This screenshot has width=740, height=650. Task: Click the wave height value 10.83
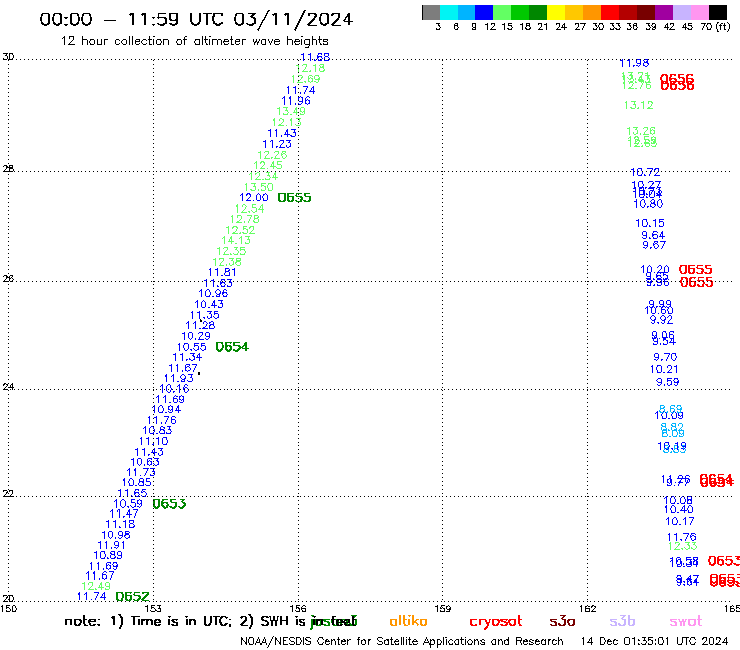[x=158, y=430]
